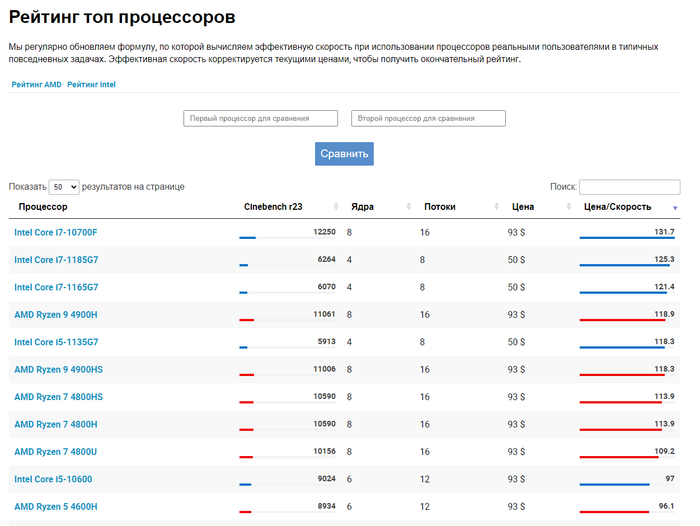700x526 pixels.
Task: Click descending arrow by Цена/Скорость header
Action: pyautogui.click(x=675, y=208)
